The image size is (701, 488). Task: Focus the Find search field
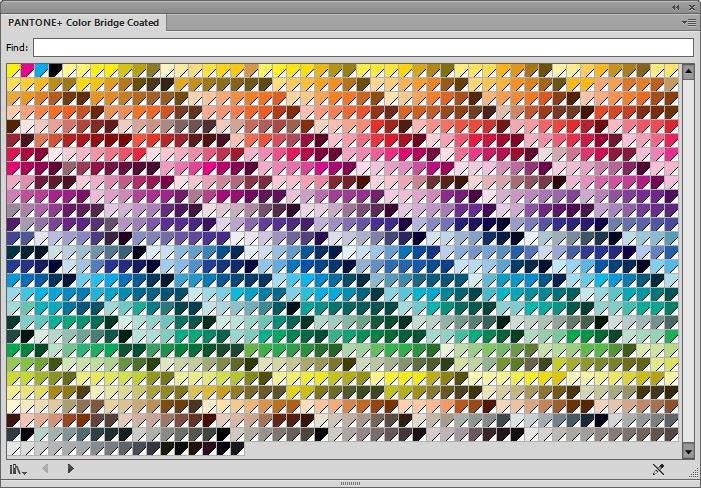point(363,47)
